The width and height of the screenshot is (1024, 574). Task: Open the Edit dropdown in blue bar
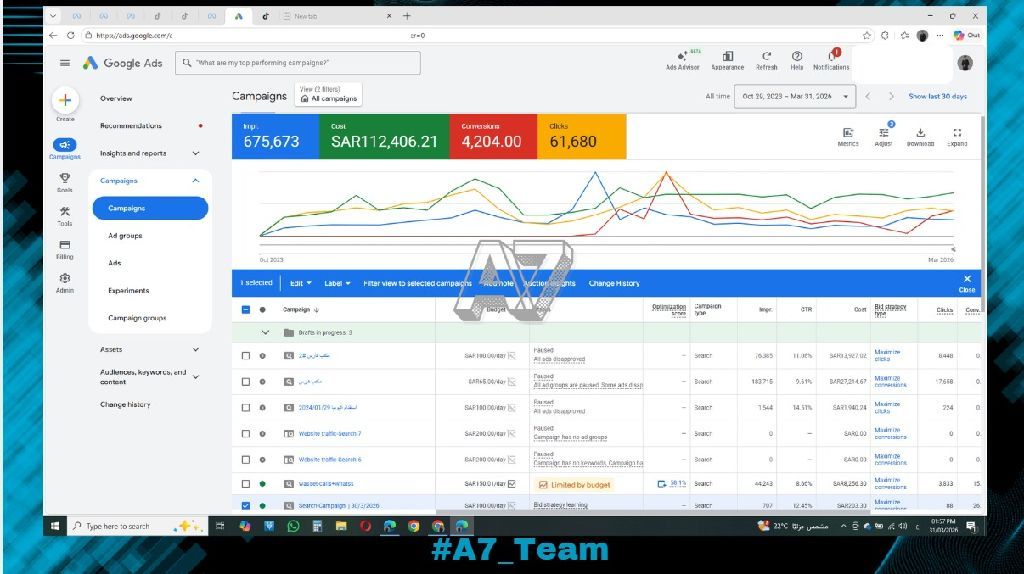point(301,283)
